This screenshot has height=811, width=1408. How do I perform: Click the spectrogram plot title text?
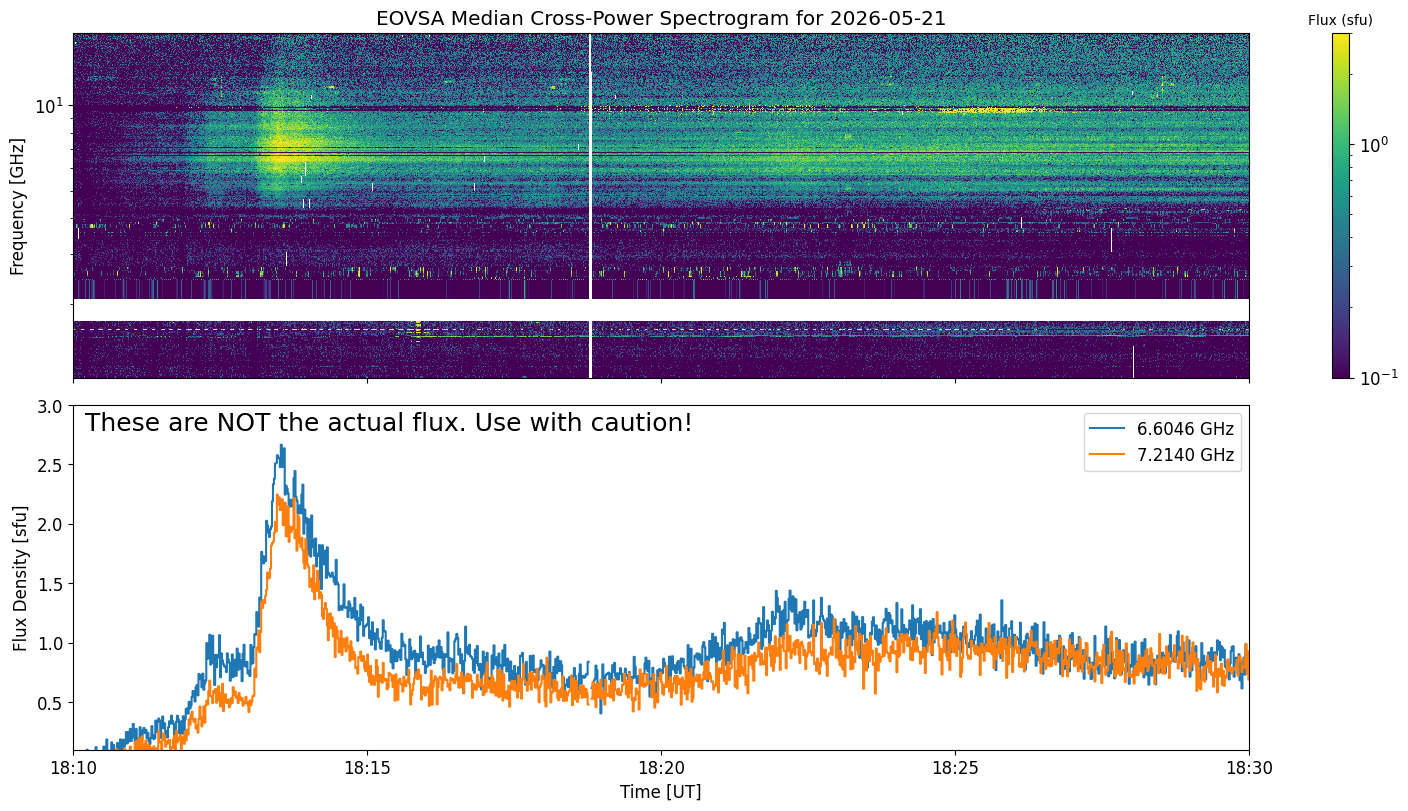pyautogui.click(x=661, y=18)
